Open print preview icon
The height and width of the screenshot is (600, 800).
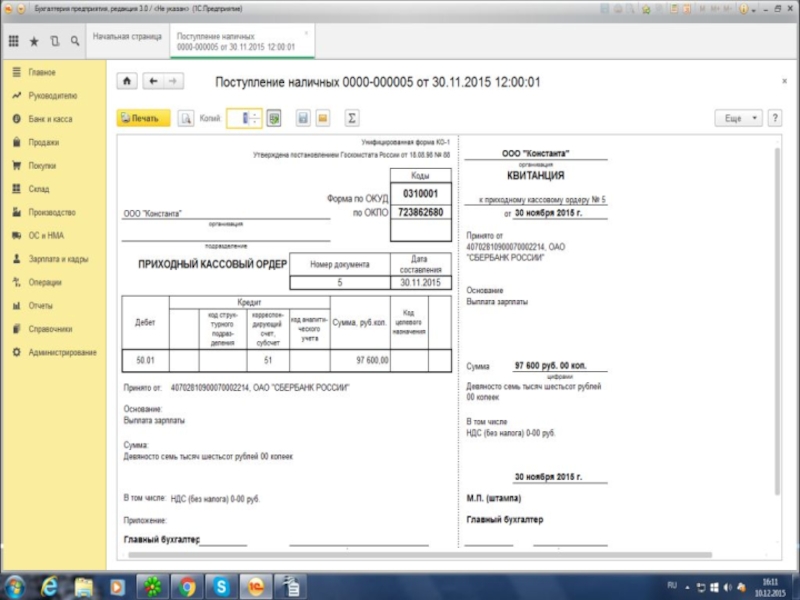[185, 118]
